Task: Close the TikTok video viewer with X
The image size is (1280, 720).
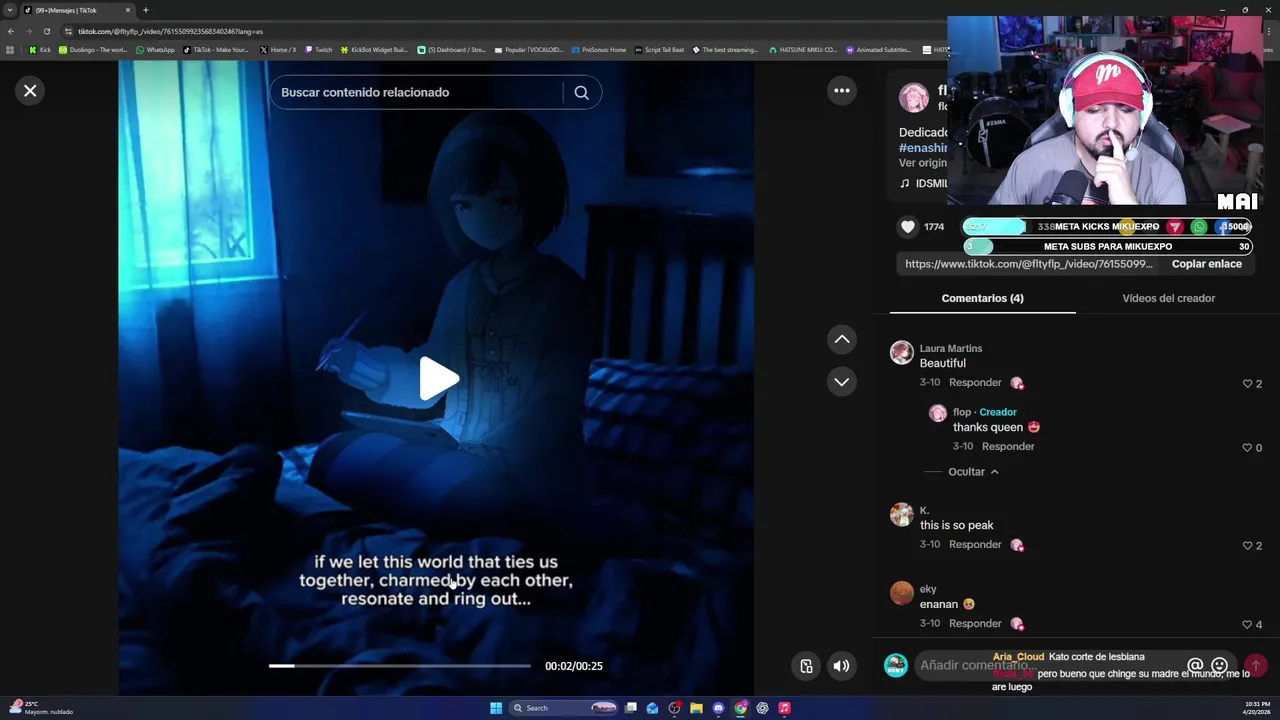Action: coord(30,91)
